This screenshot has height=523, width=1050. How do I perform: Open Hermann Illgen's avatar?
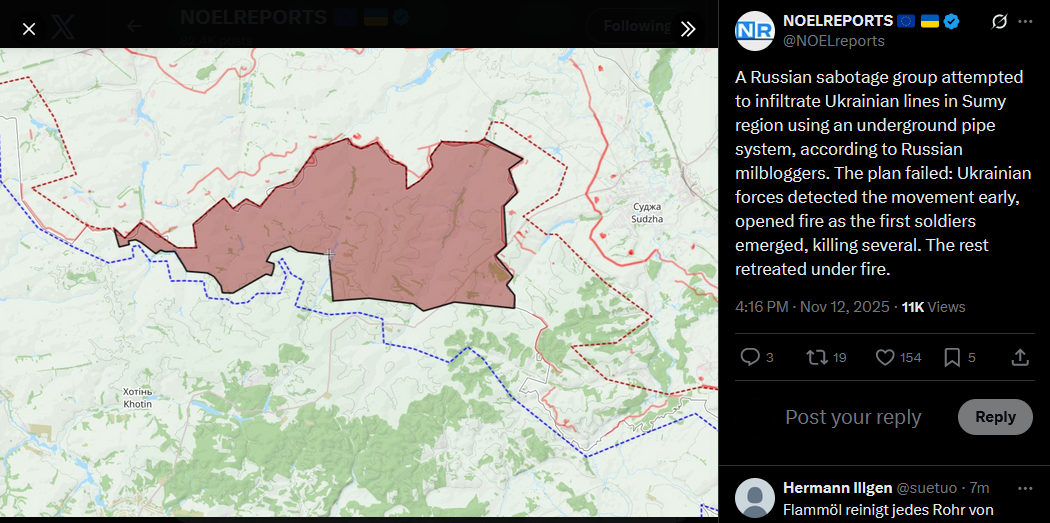point(755,498)
